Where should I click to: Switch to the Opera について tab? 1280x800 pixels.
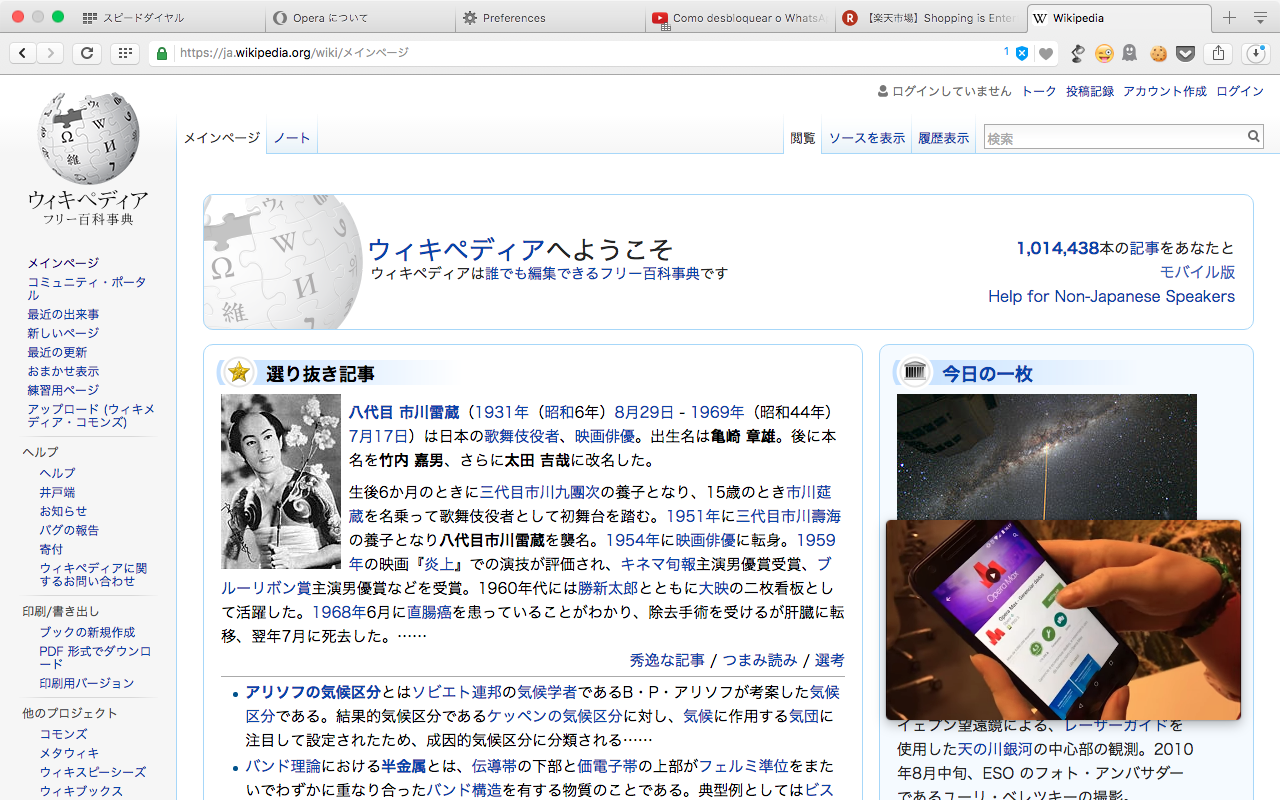(x=359, y=18)
